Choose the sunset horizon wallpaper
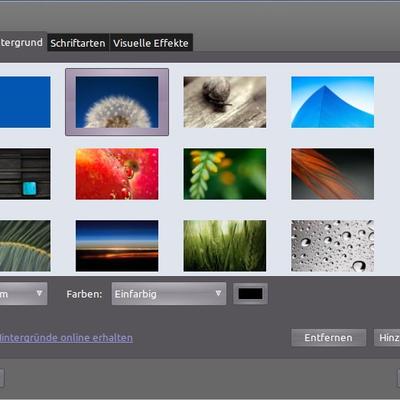400x400 pixels. 117,246
